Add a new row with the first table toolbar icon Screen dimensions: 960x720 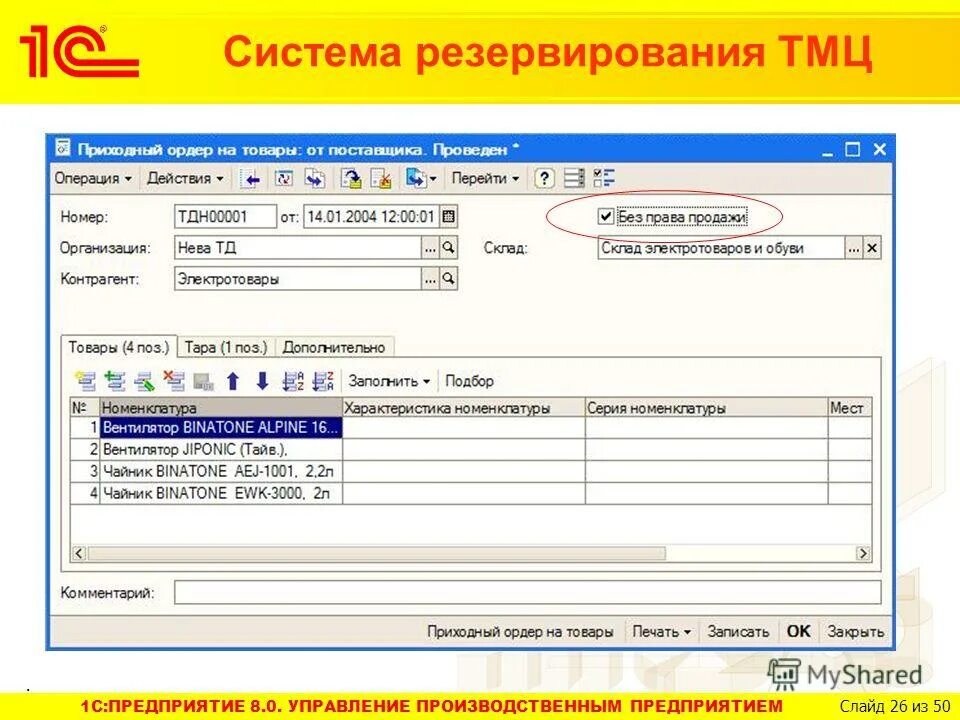point(86,381)
